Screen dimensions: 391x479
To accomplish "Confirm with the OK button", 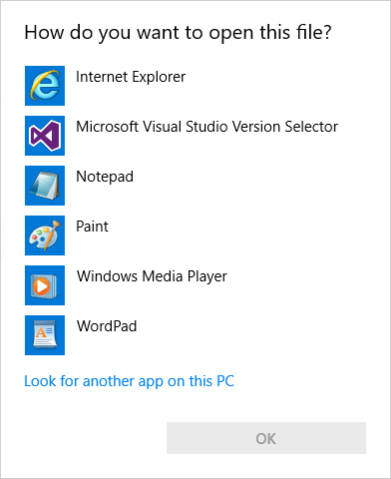I will [x=266, y=438].
